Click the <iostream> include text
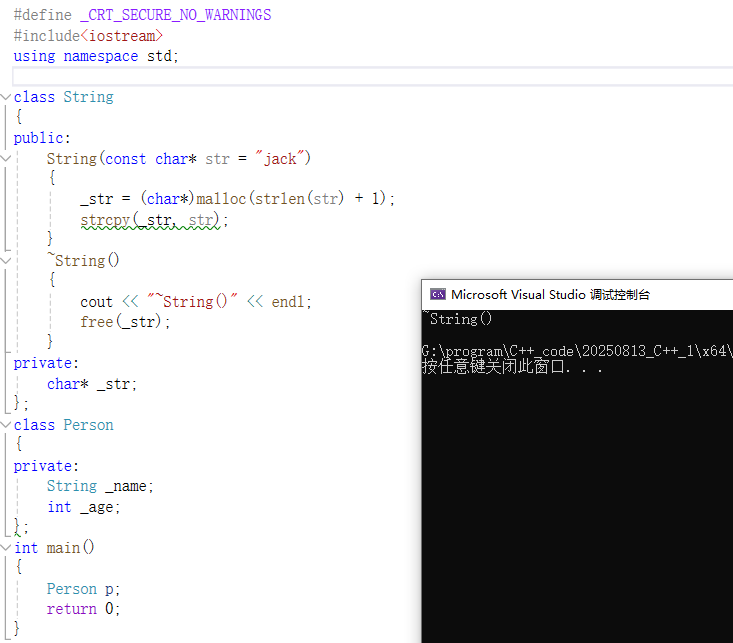 click(x=122, y=36)
